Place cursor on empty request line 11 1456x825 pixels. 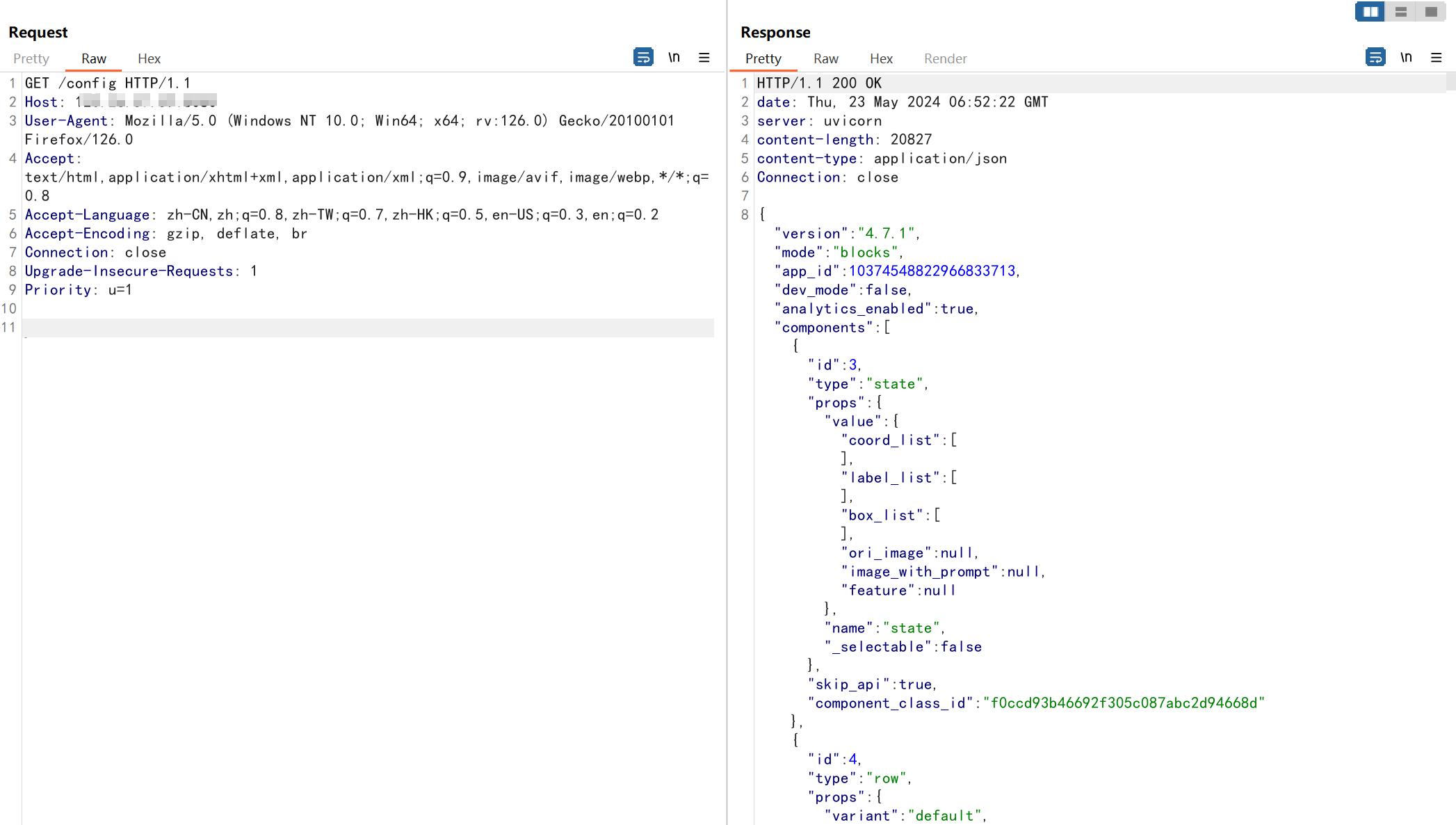tap(369, 328)
